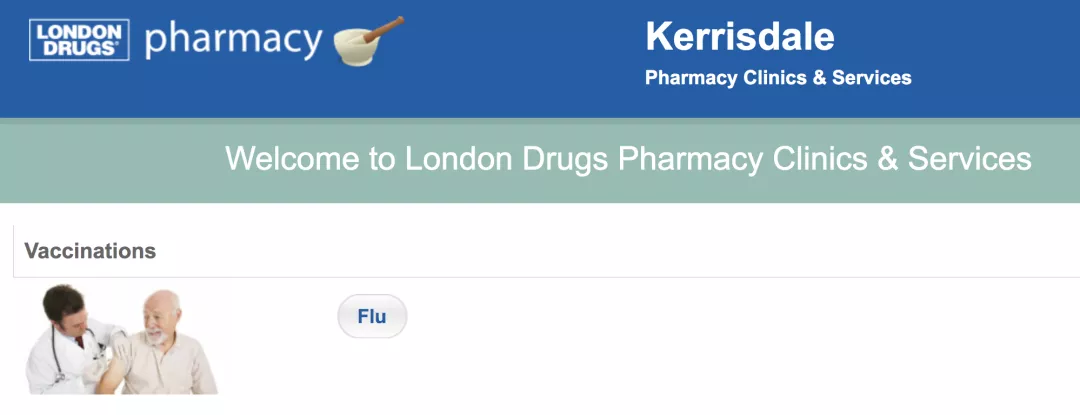
Task: Click the Pharmacy Clinics & Services subtitle
Action: pyautogui.click(x=778, y=78)
